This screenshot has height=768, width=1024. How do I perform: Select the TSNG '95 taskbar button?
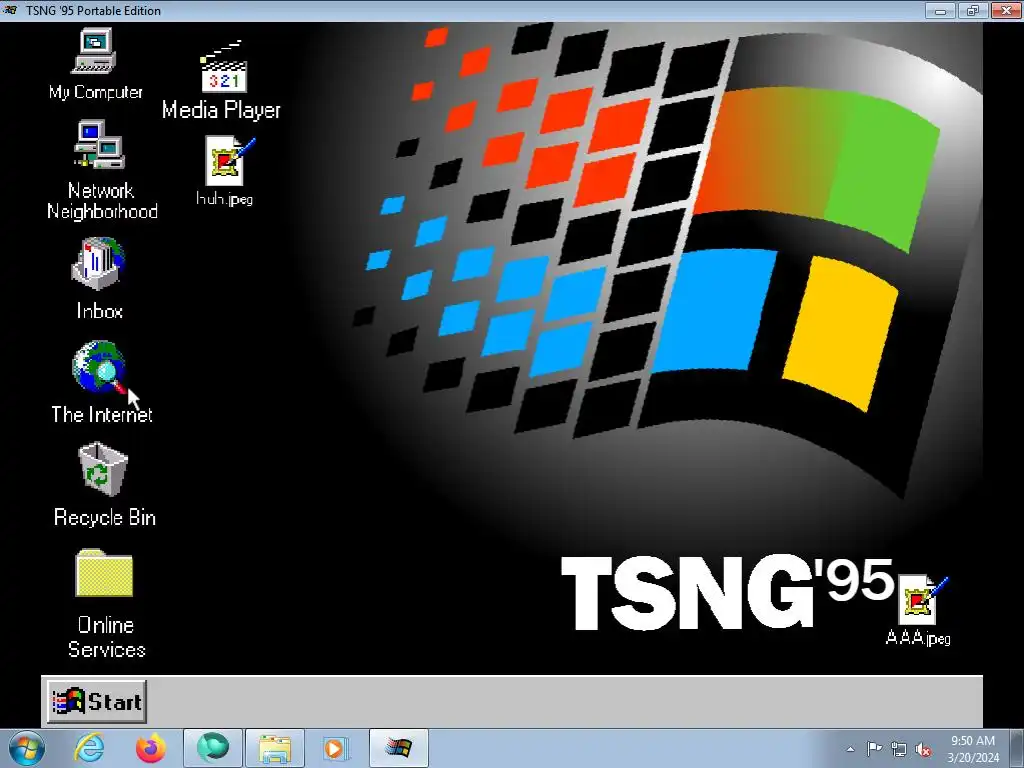click(398, 748)
